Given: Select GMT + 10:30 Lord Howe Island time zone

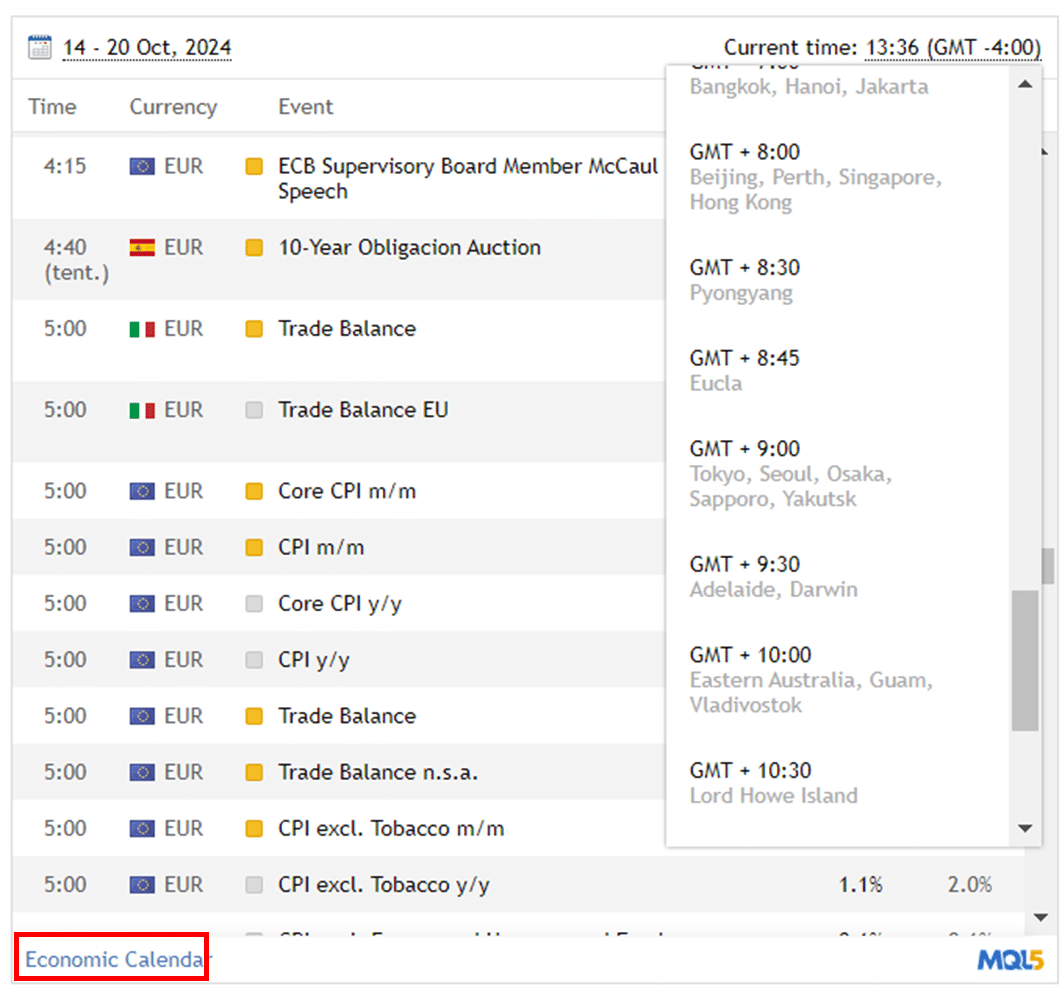Looking at the screenshot, I should (773, 782).
